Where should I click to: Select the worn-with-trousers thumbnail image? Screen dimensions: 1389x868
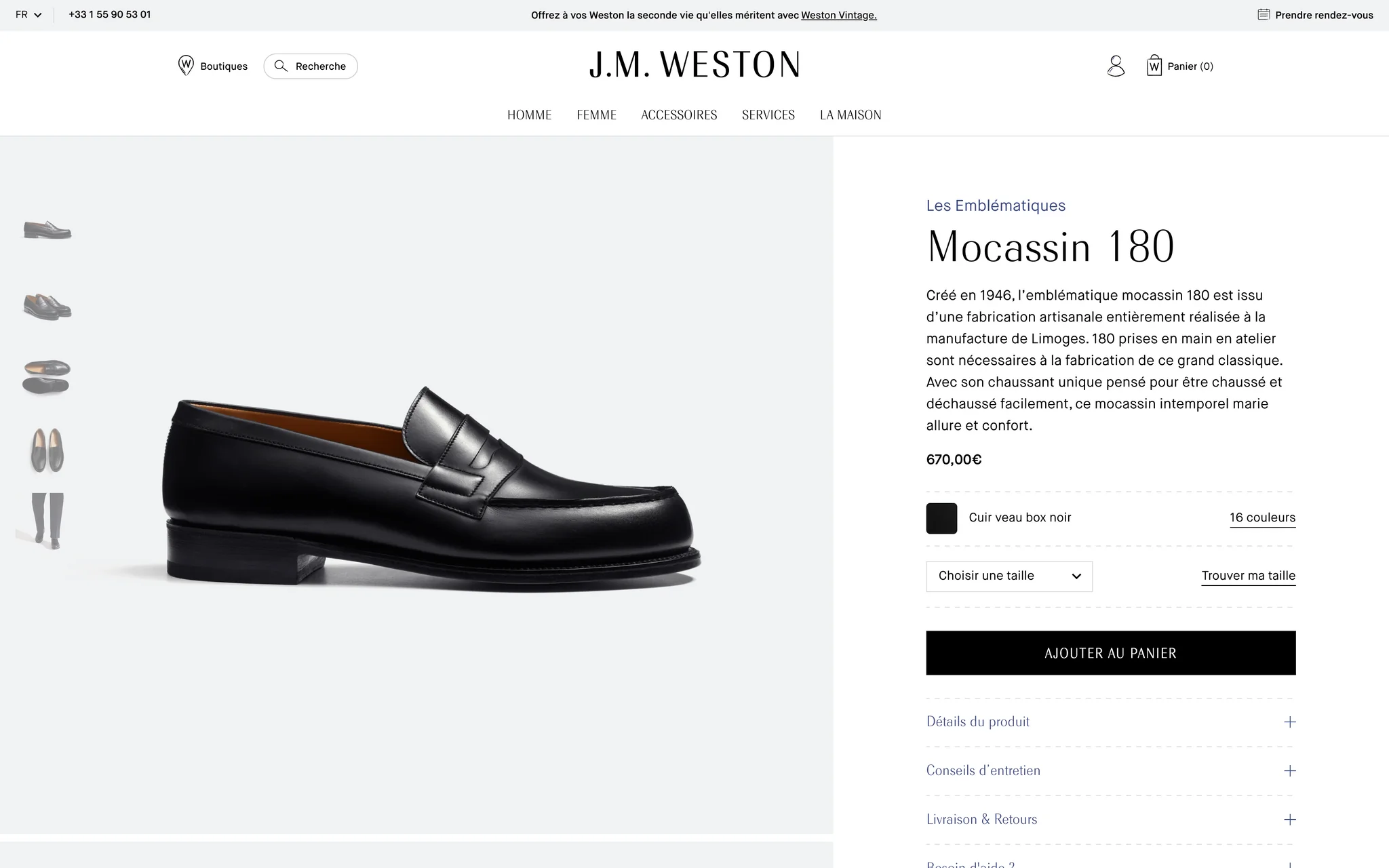pyautogui.click(x=47, y=521)
